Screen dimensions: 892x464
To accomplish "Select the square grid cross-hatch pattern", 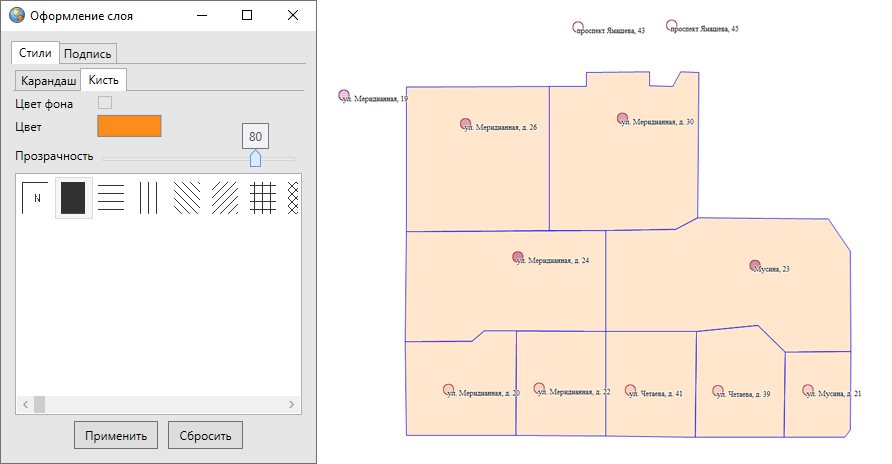I will [x=262, y=198].
